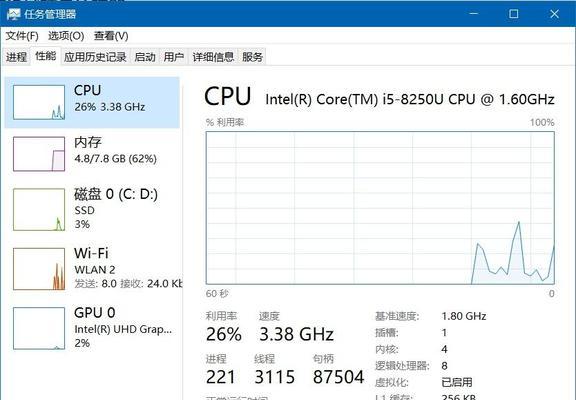Viewport: 576px width, 400px height.
Task: Switch to the 应用历史记录 tab
Action: tap(95, 57)
